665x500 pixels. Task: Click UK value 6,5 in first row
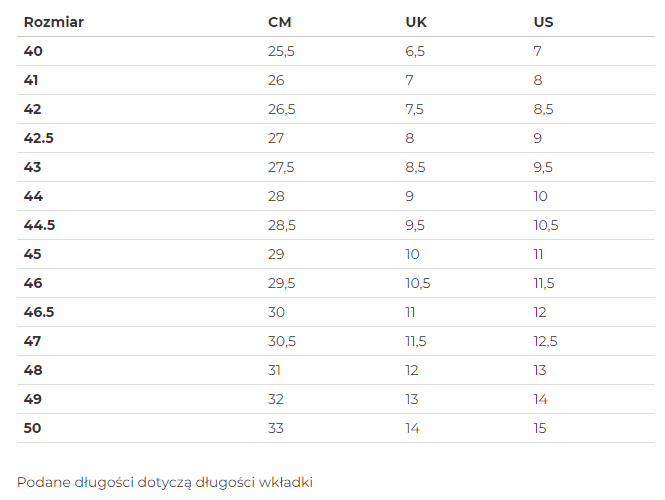click(415, 51)
